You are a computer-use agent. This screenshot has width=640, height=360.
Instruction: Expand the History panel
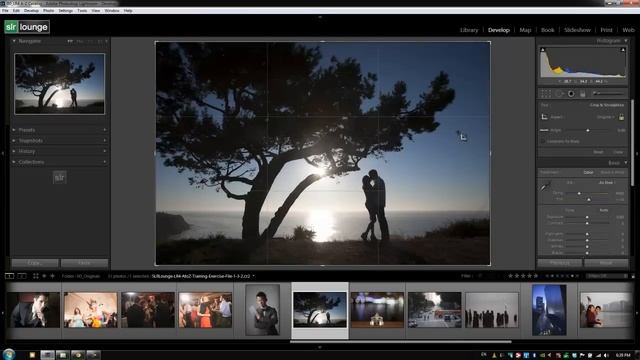[x=14, y=151]
